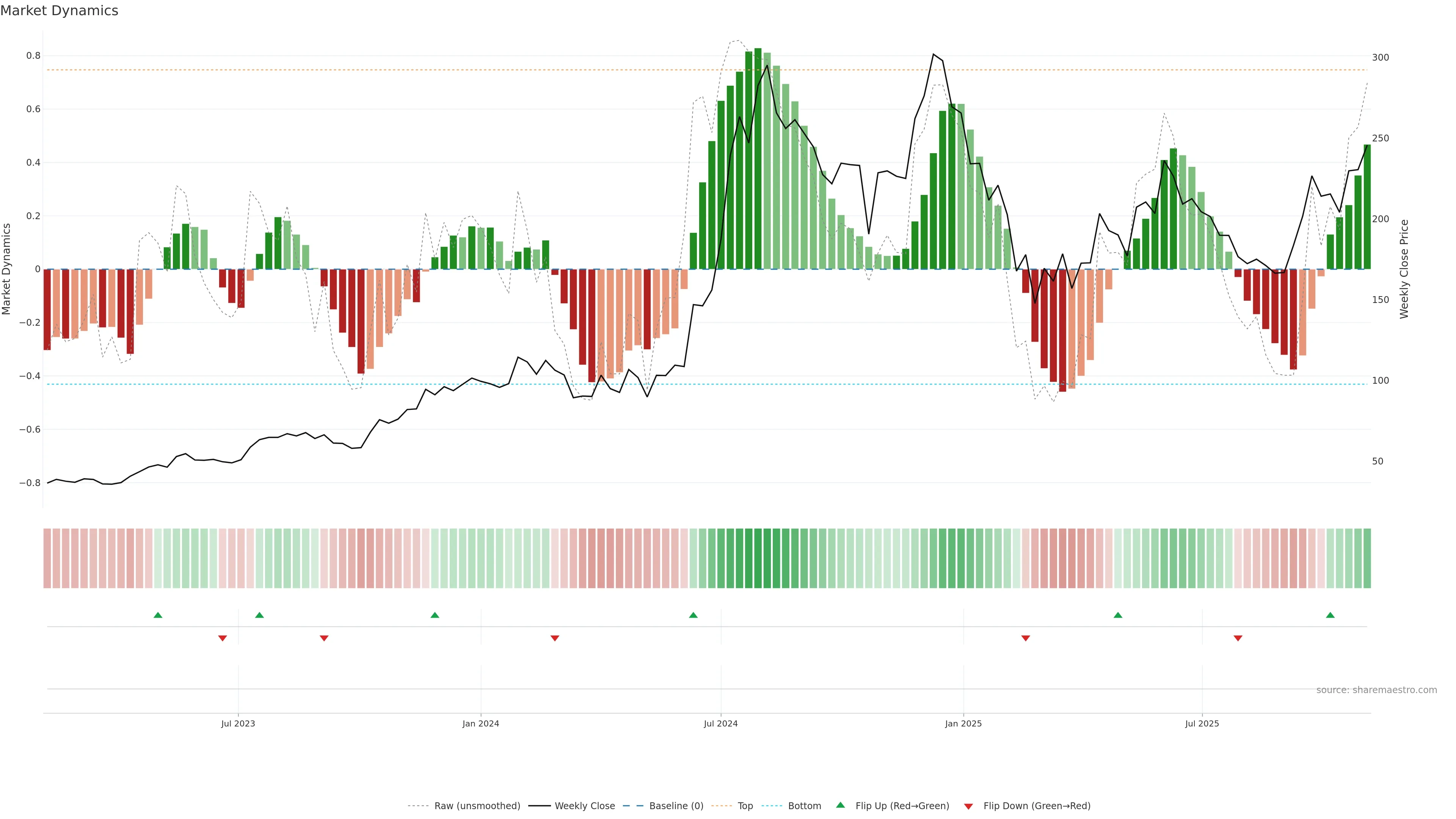Click the Jan 2025 x-axis label
Screen dimensions: 1456x819
[963, 723]
